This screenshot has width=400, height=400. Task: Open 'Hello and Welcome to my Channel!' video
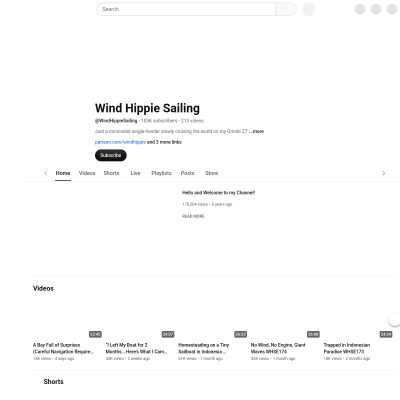pos(218,193)
